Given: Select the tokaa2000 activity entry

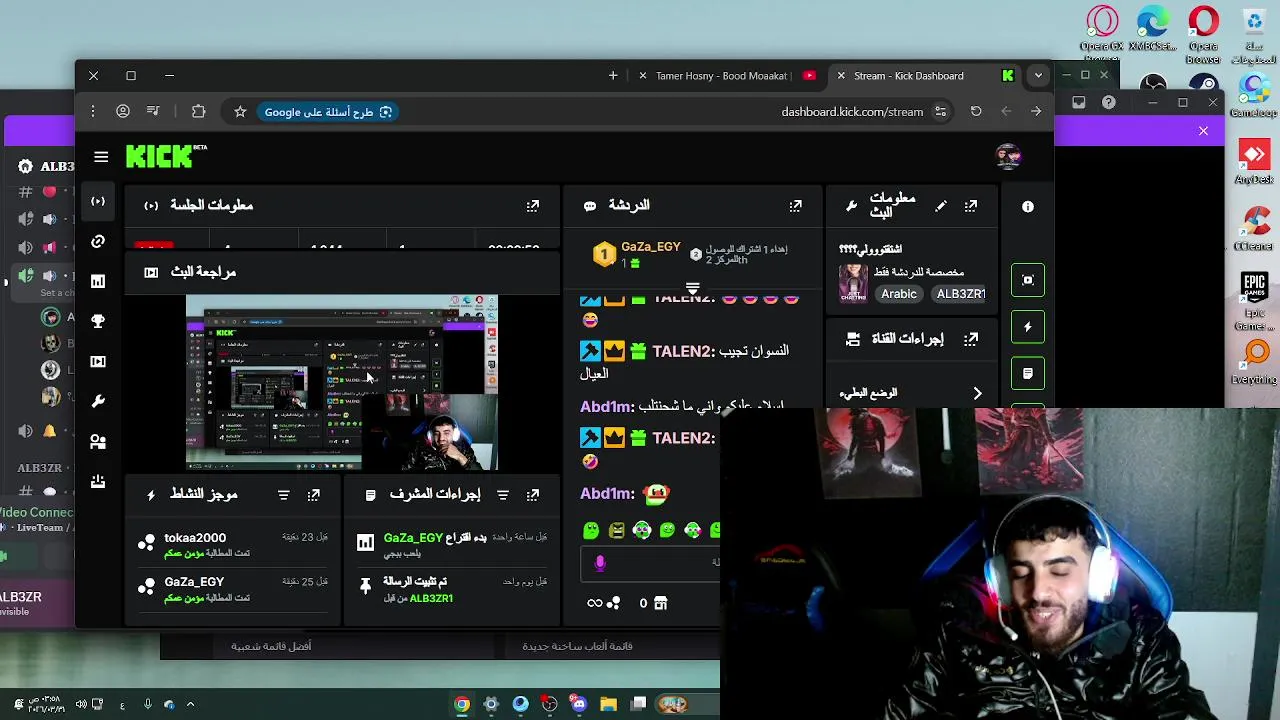Looking at the screenshot, I should point(232,545).
